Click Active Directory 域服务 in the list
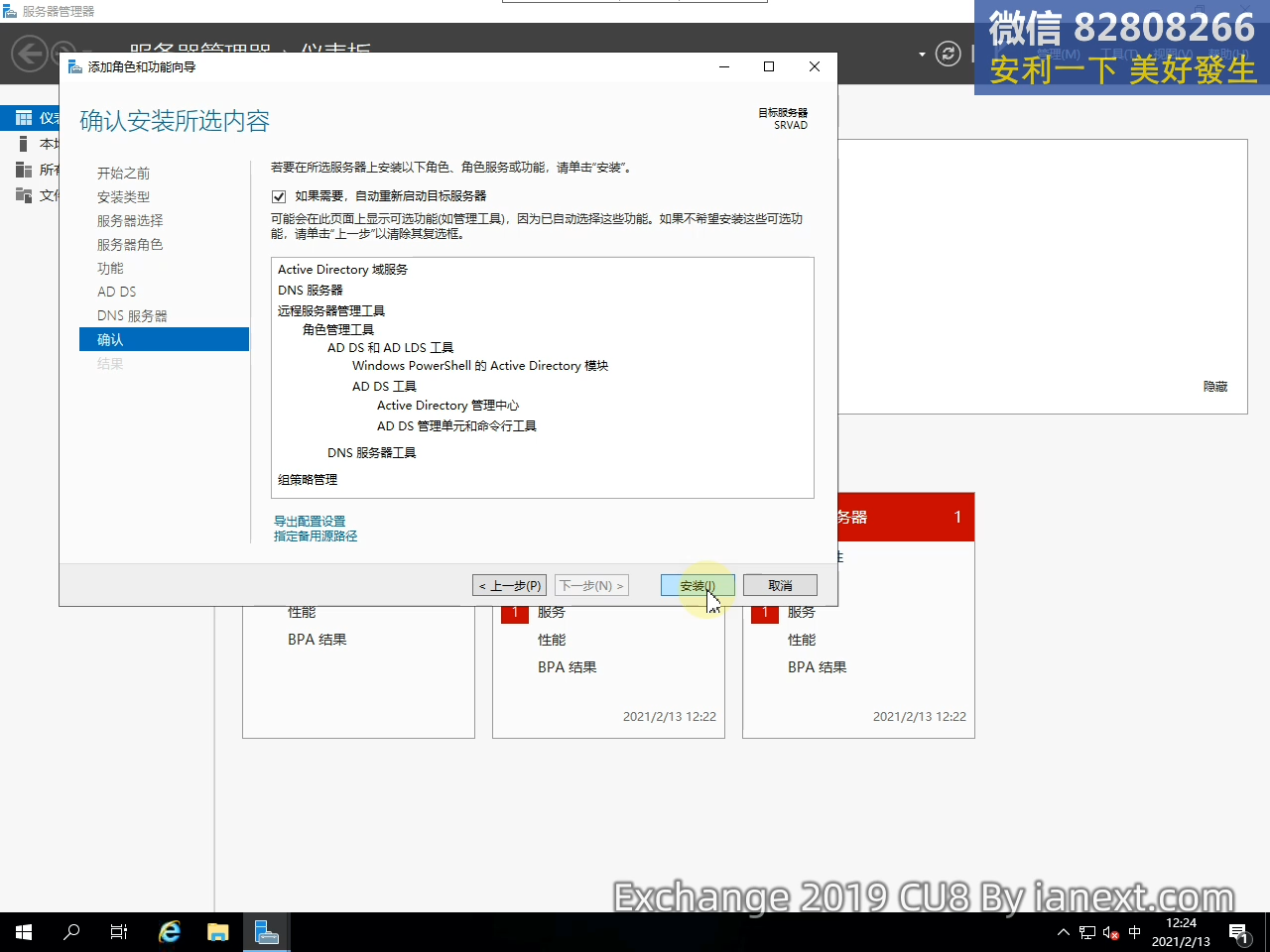 pyautogui.click(x=342, y=270)
